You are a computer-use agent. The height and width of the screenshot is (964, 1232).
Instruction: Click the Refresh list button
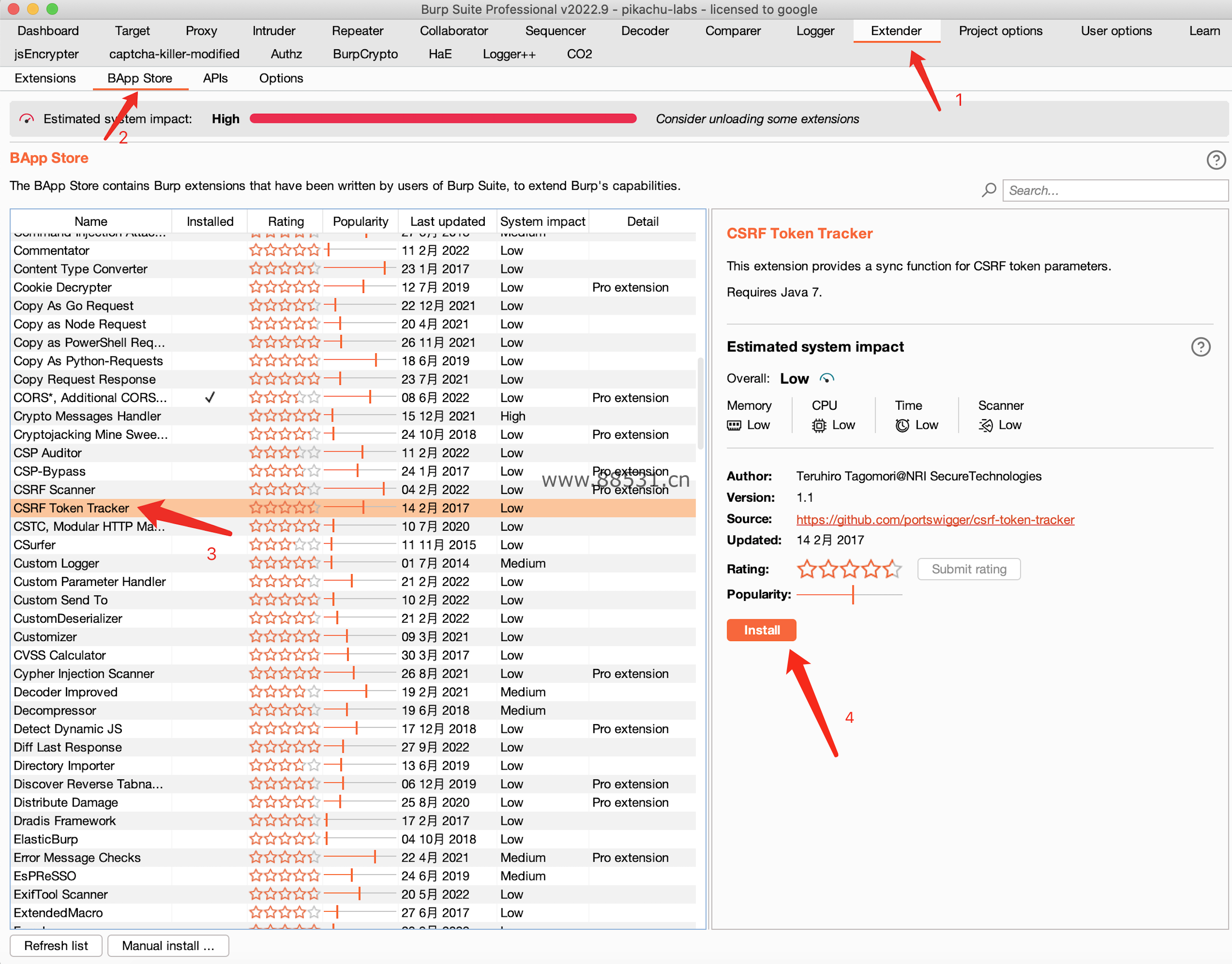[x=56, y=945]
